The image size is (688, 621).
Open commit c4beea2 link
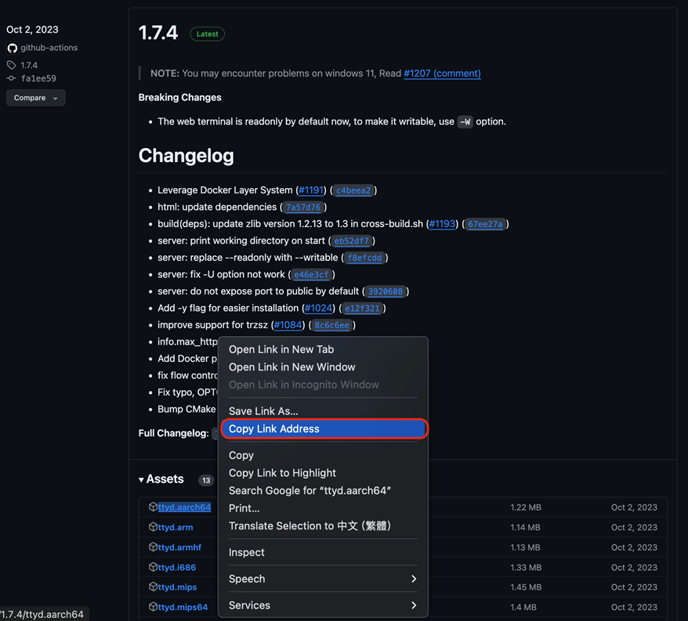pyautogui.click(x=353, y=190)
